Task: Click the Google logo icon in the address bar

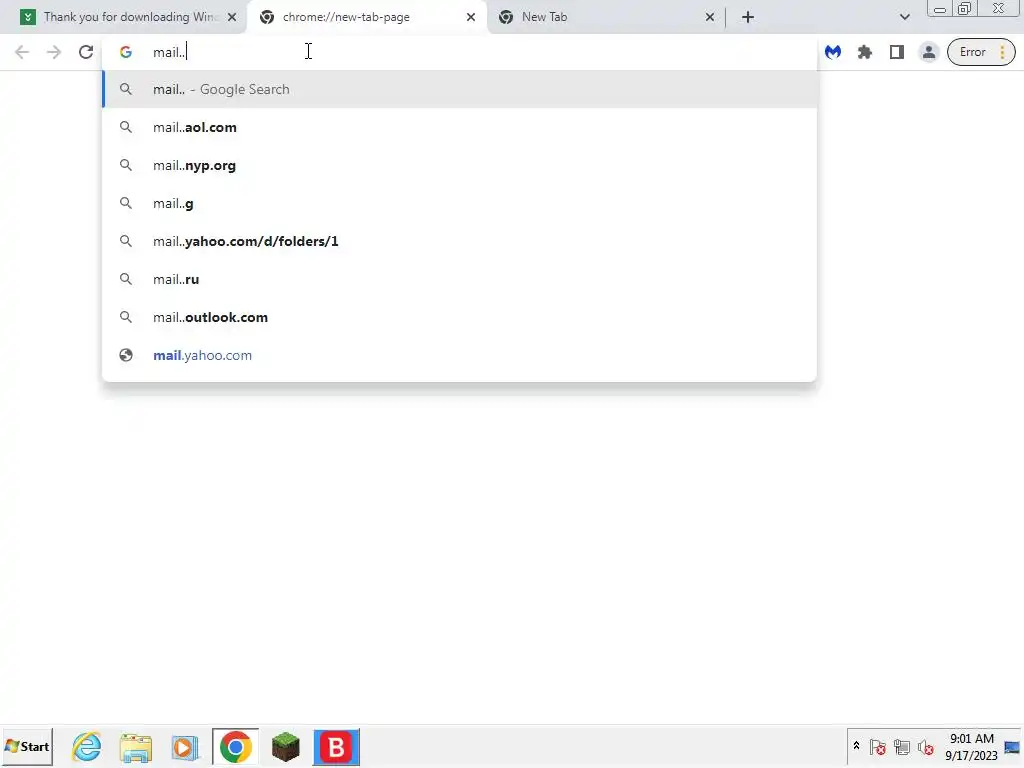Action: point(125,52)
